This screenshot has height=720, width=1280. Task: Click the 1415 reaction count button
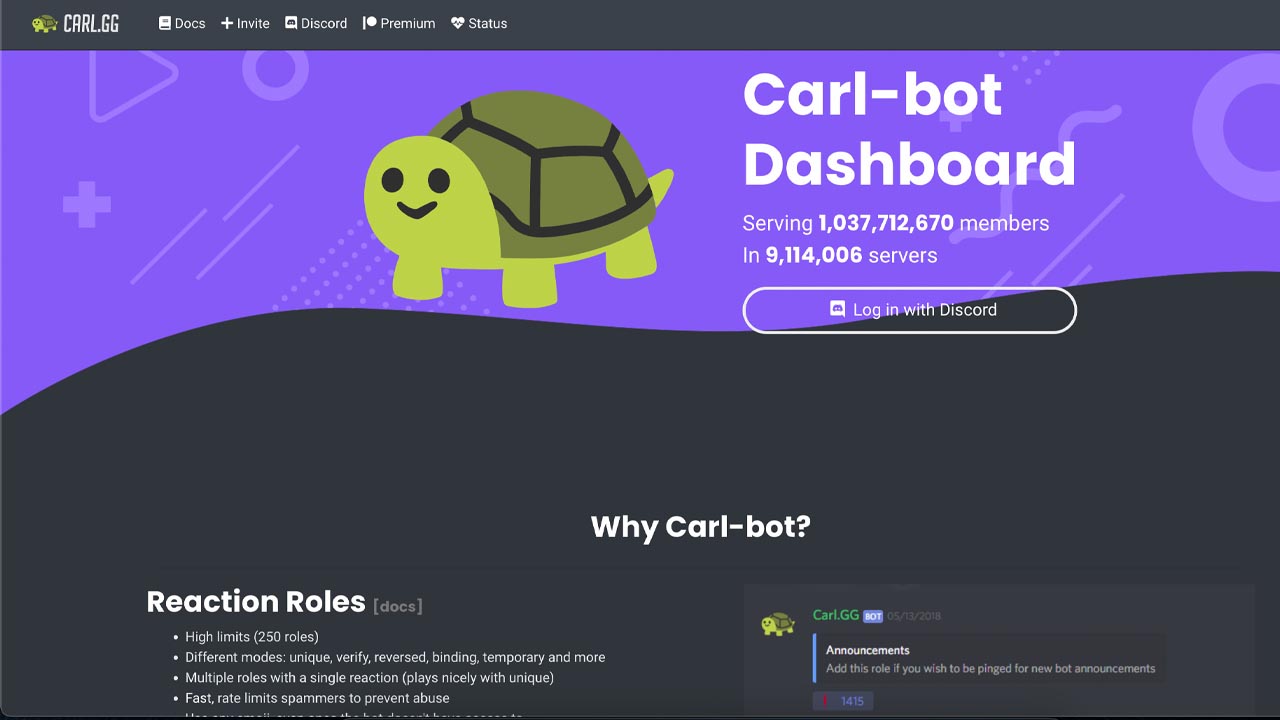click(x=843, y=701)
